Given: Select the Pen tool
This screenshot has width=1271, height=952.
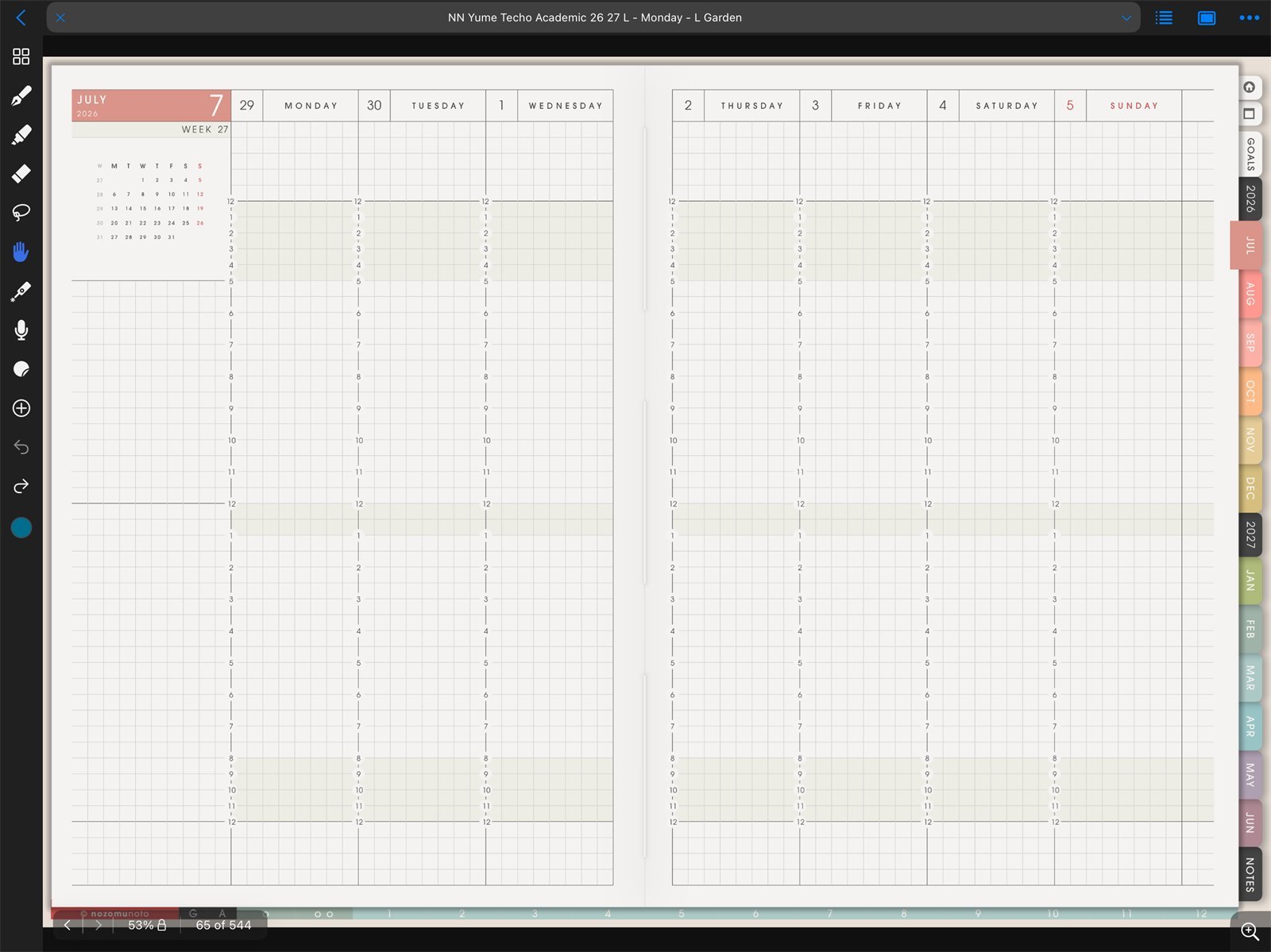Looking at the screenshot, I should click(x=21, y=96).
